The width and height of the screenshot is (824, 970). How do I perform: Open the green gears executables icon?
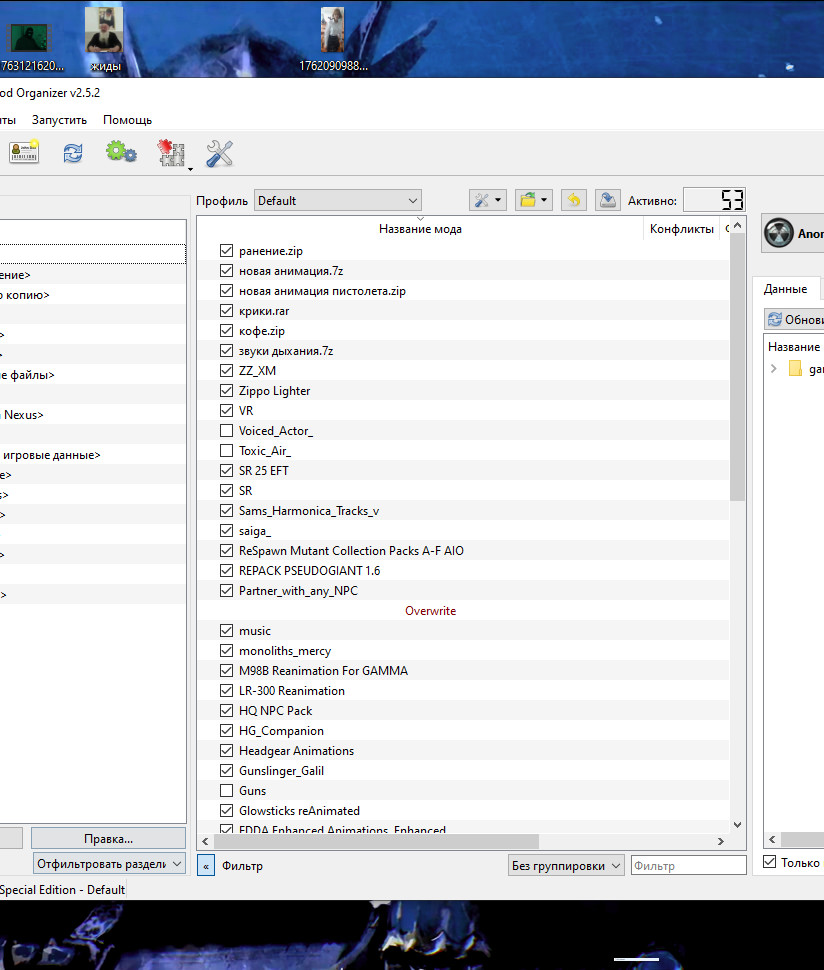(121, 153)
